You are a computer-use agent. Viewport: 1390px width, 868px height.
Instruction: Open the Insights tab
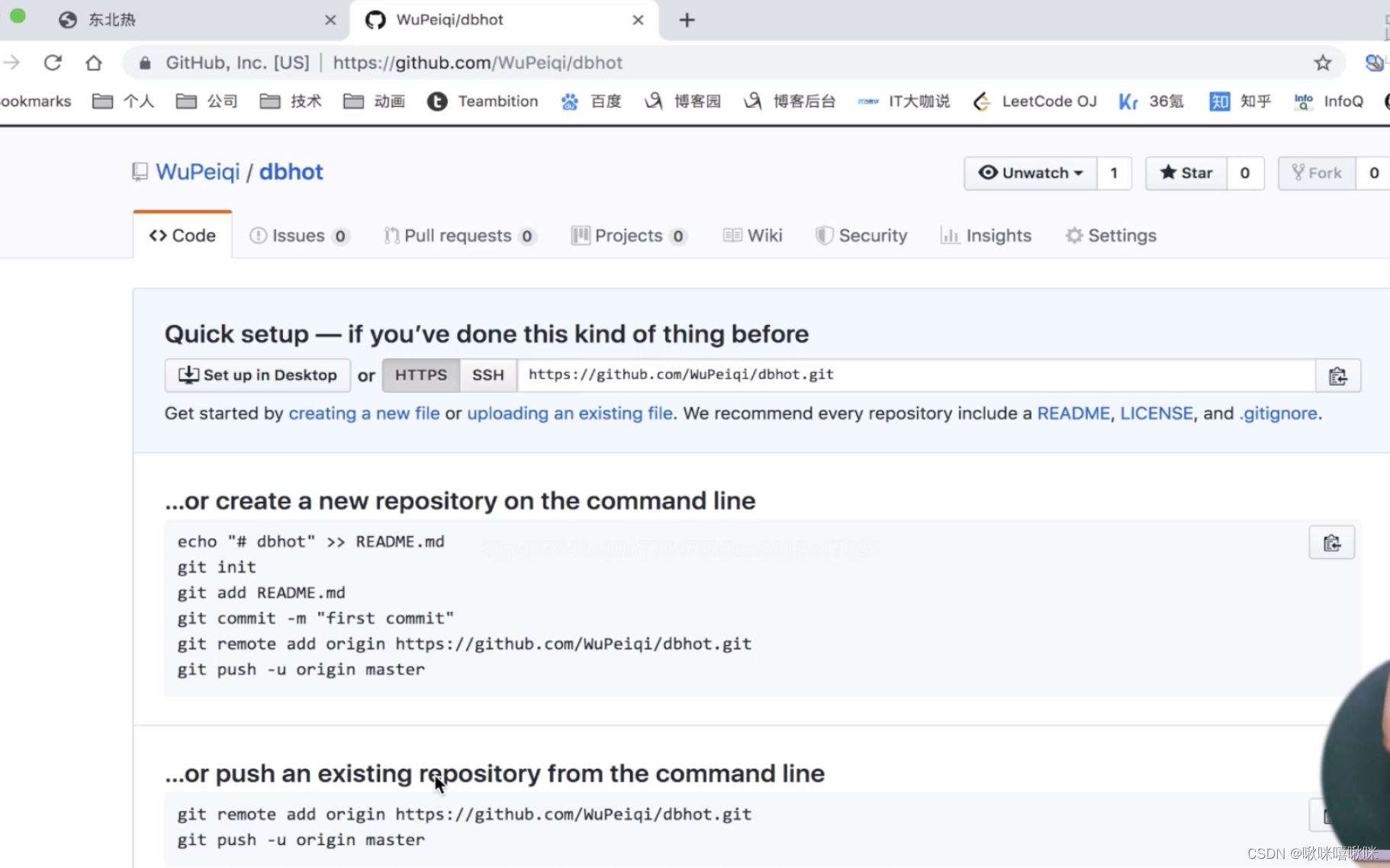986,236
